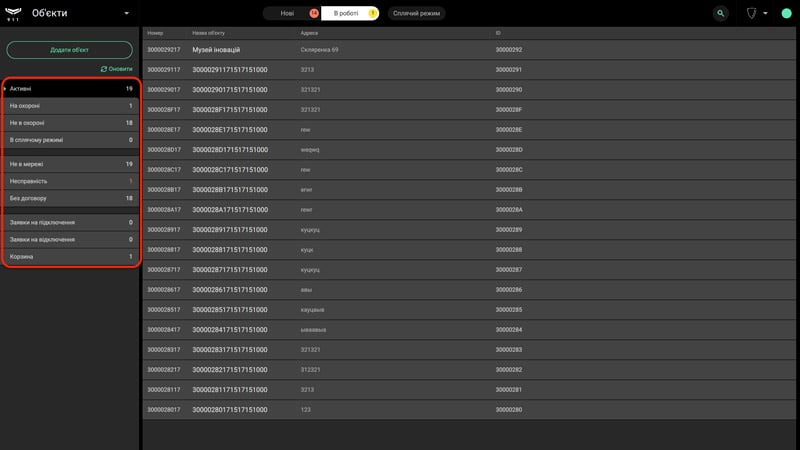Switch to the В роботі tab
This screenshot has height=450, width=800.
(350, 13)
